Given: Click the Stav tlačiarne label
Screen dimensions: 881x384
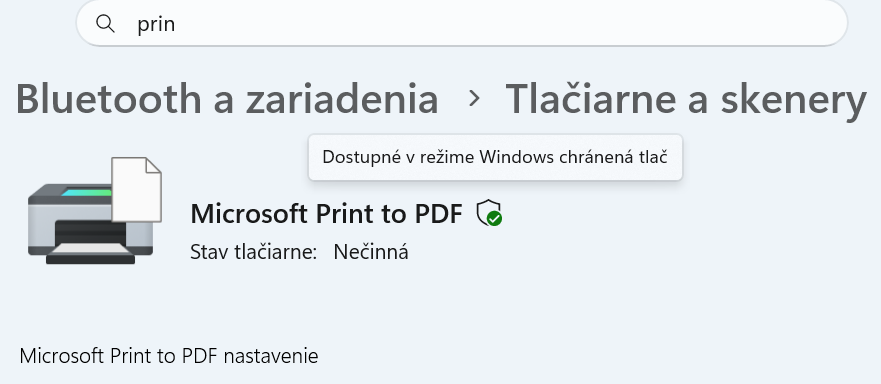Looking at the screenshot, I should tap(254, 252).
